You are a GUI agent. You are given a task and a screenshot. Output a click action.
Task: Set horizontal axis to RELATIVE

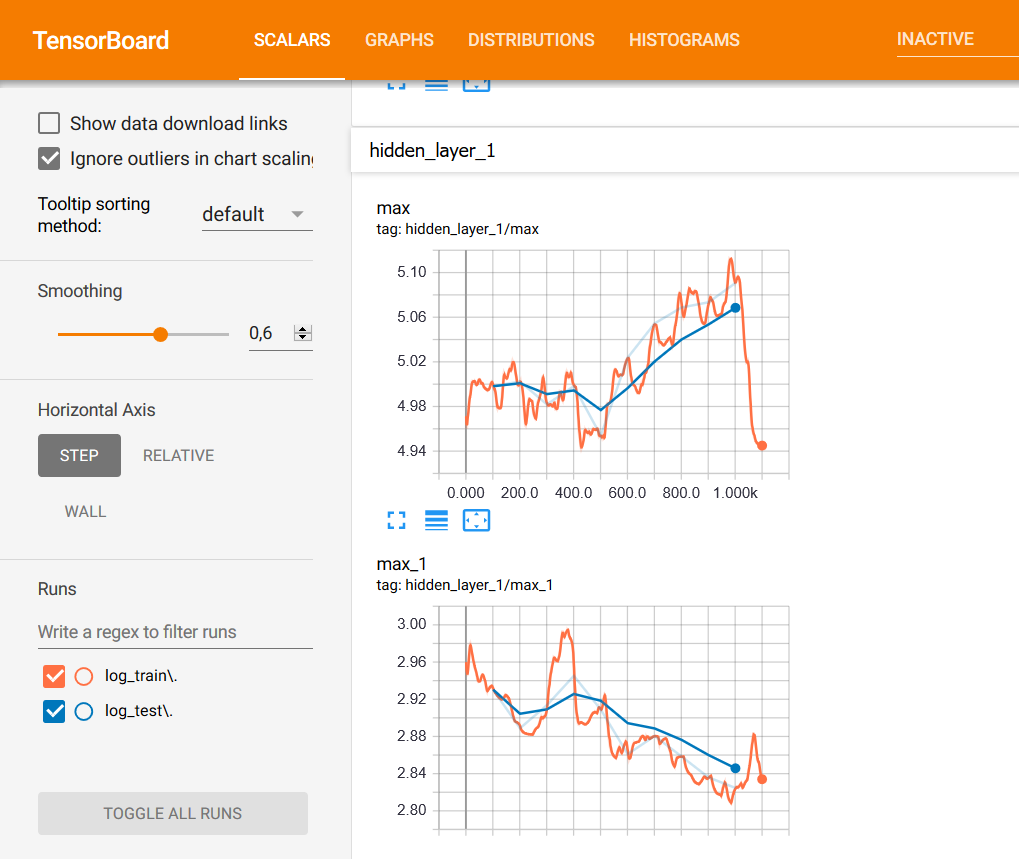click(x=178, y=456)
